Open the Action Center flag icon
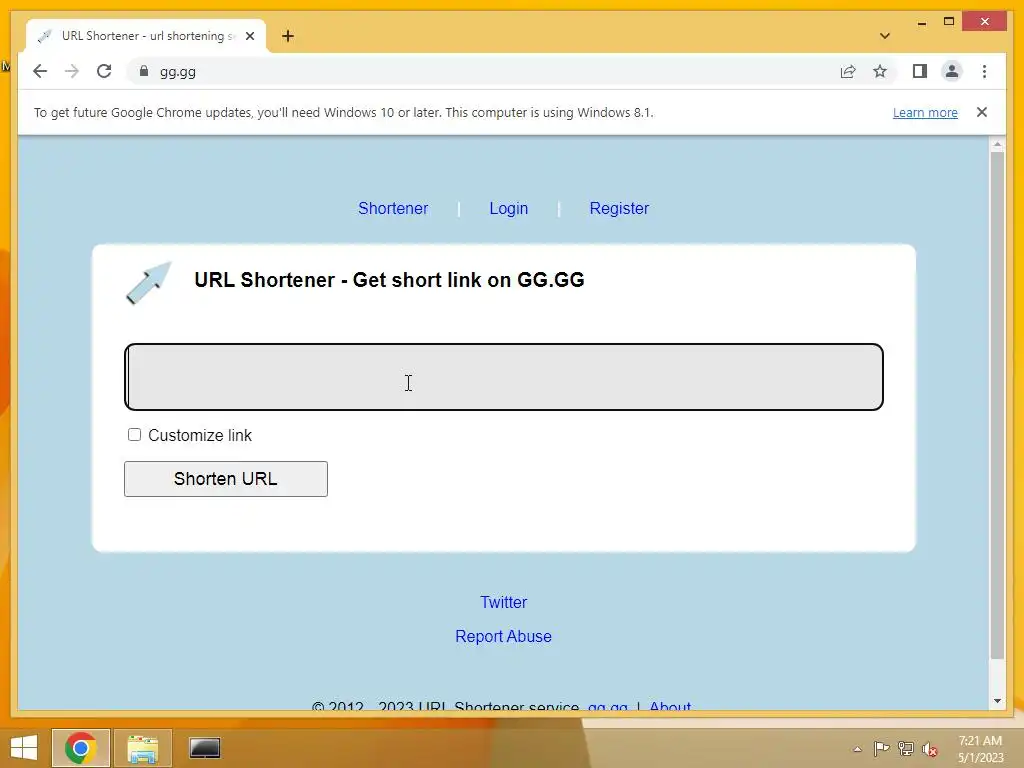This screenshot has width=1024, height=768. coord(881,749)
